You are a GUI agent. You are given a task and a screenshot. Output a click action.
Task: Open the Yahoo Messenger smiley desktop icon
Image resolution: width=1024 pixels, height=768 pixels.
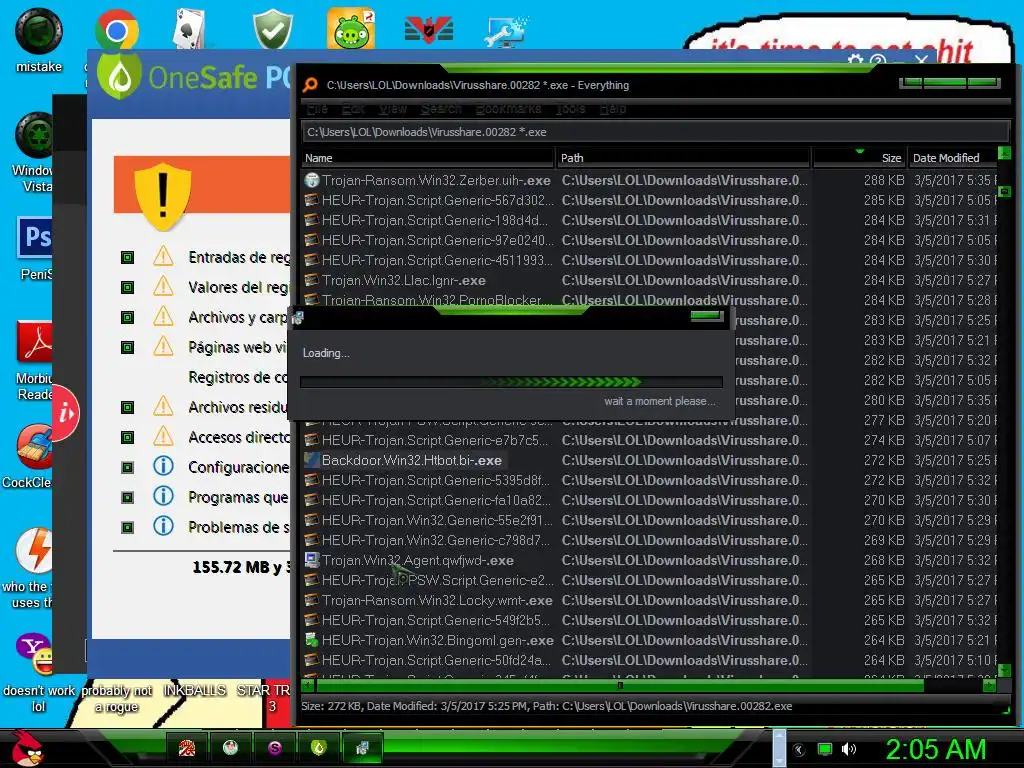pyautogui.click(x=35, y=654)
